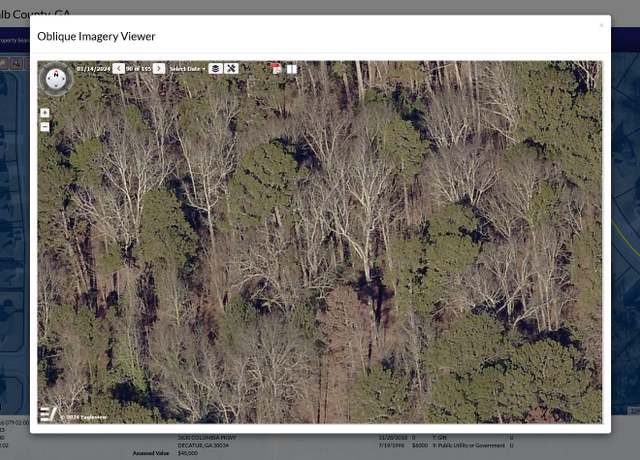
Task: Open the measurement tools icon
Action: tap(231, 69)
